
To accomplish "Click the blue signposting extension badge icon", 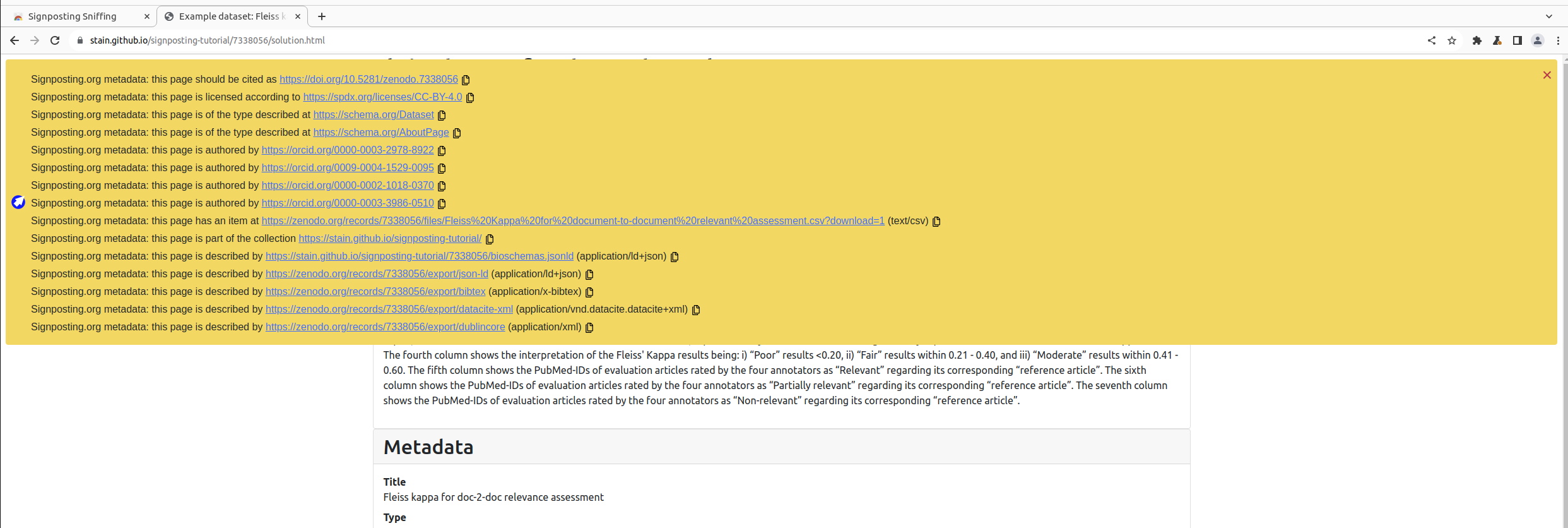I will point(18,202).
